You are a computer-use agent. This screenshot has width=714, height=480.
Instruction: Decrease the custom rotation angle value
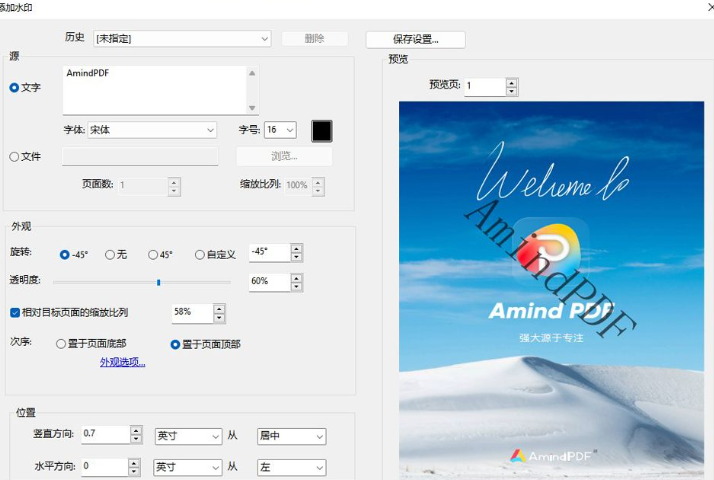click(296, 257)
